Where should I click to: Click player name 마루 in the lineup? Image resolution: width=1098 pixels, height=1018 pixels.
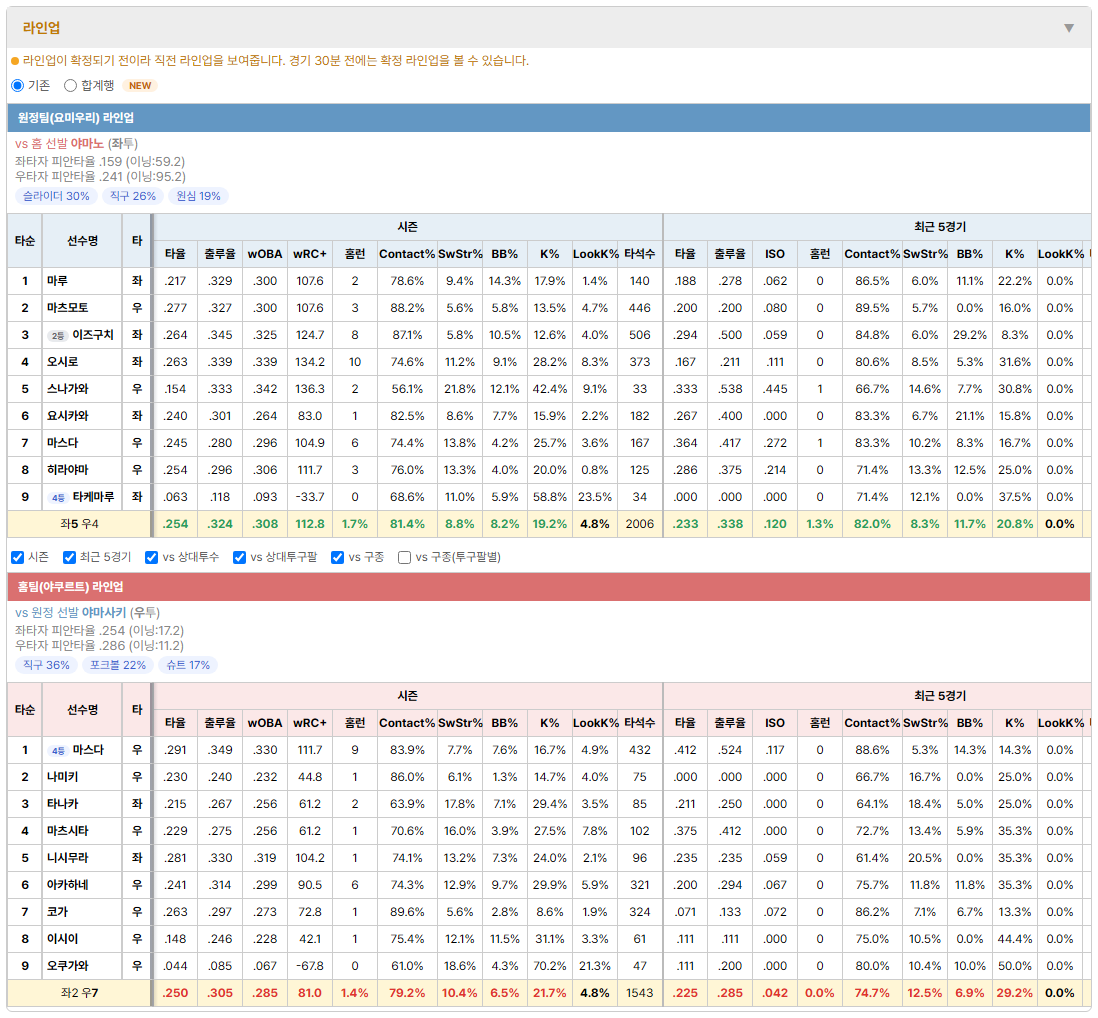point(57,281)
